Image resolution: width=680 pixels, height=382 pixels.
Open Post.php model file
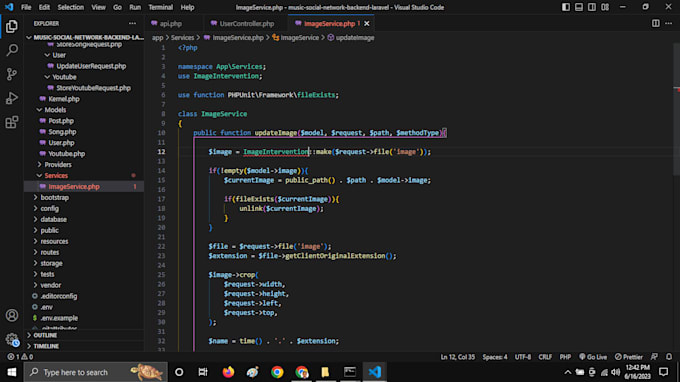pyautogui.click(x=61, y=121)
